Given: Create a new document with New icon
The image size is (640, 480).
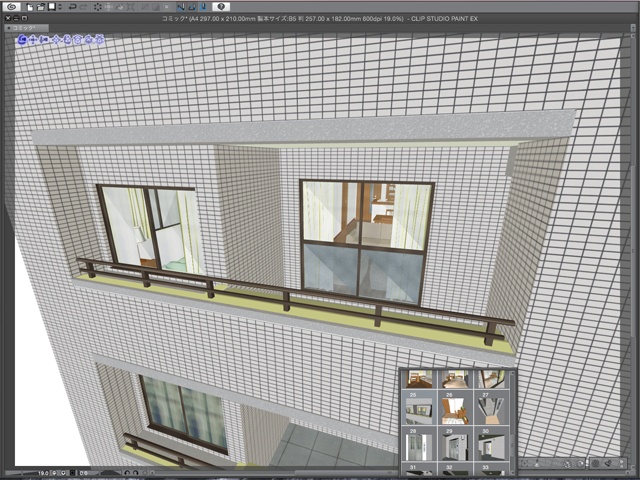Looking at the screenshot, I should pos(30,7).
